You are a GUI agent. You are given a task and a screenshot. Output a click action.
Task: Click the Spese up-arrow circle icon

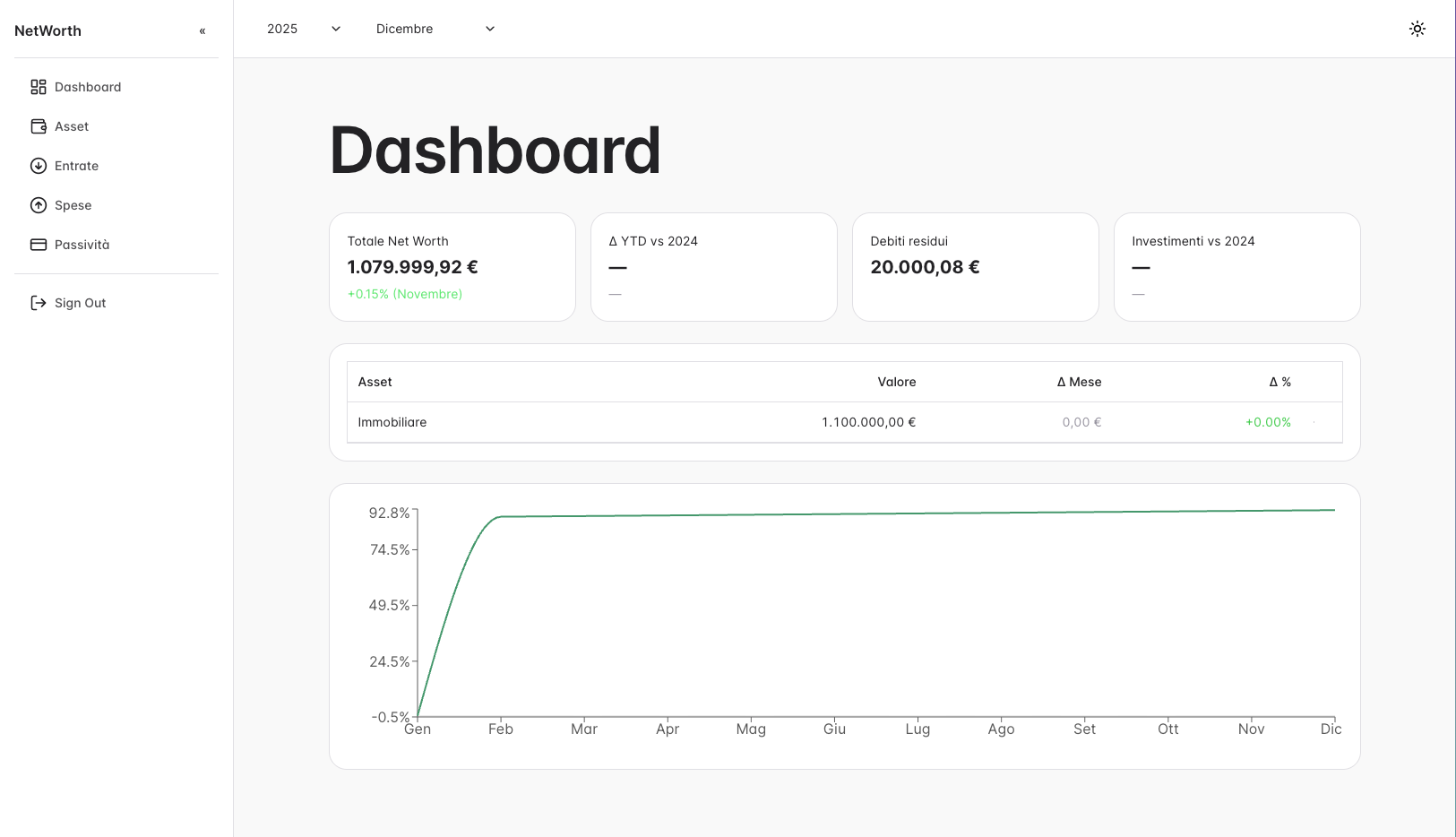coord(39,205)
